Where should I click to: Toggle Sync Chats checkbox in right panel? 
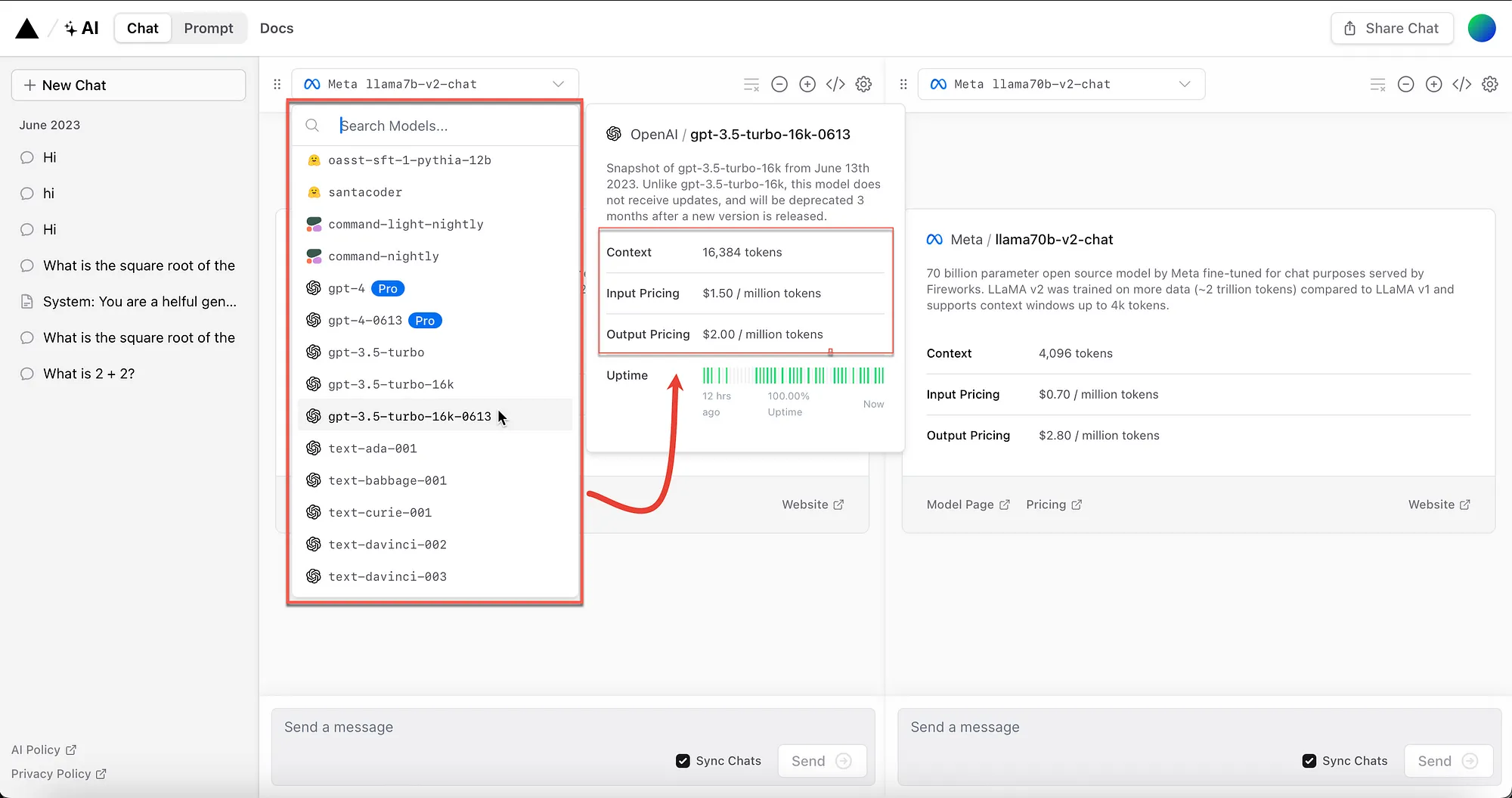(1309, 761)
